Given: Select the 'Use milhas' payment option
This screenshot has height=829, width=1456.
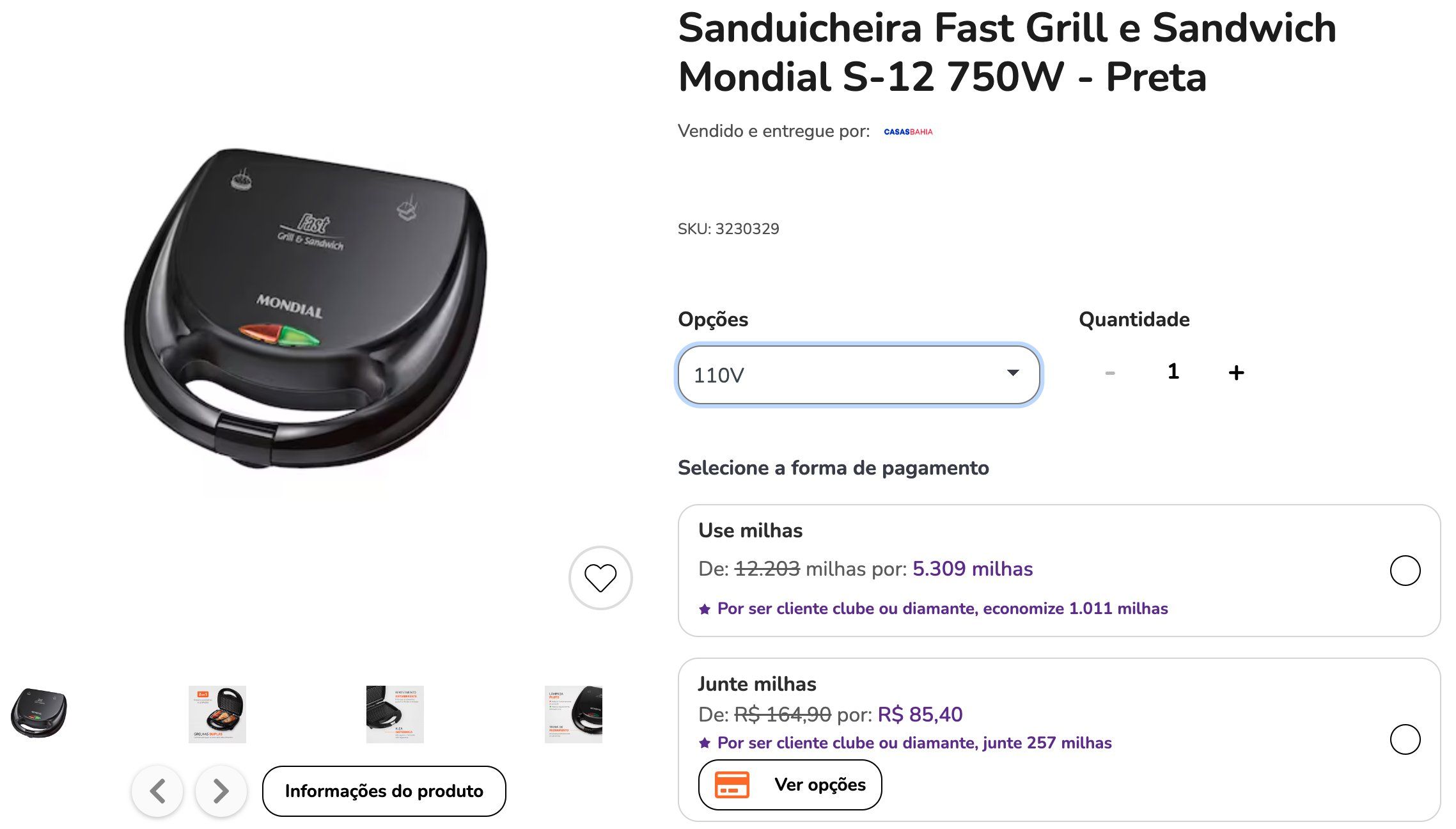Looking at the screenshot, I should pos(1405,571).
